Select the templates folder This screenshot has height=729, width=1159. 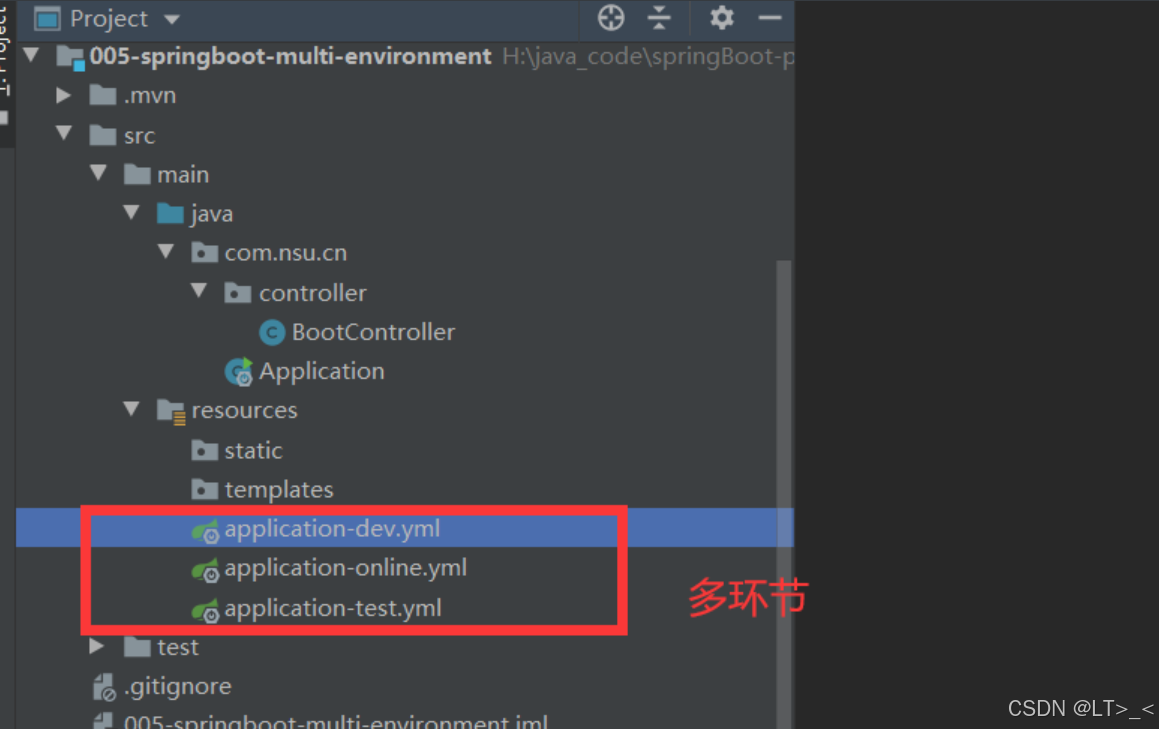[282, 489]
